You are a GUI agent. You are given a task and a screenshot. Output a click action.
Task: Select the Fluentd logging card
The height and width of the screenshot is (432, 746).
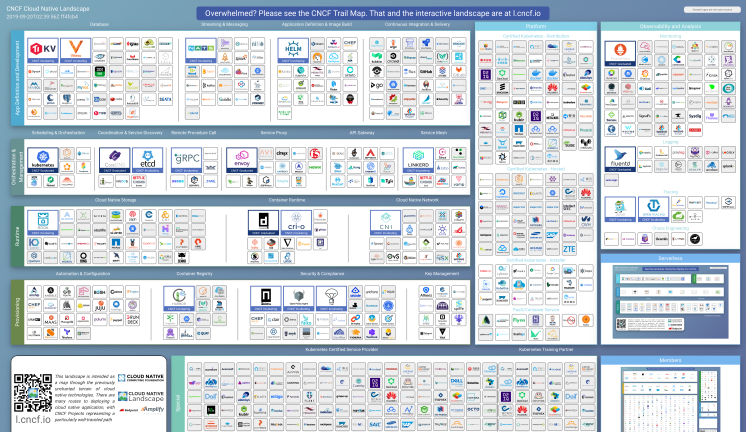point(620,159)
